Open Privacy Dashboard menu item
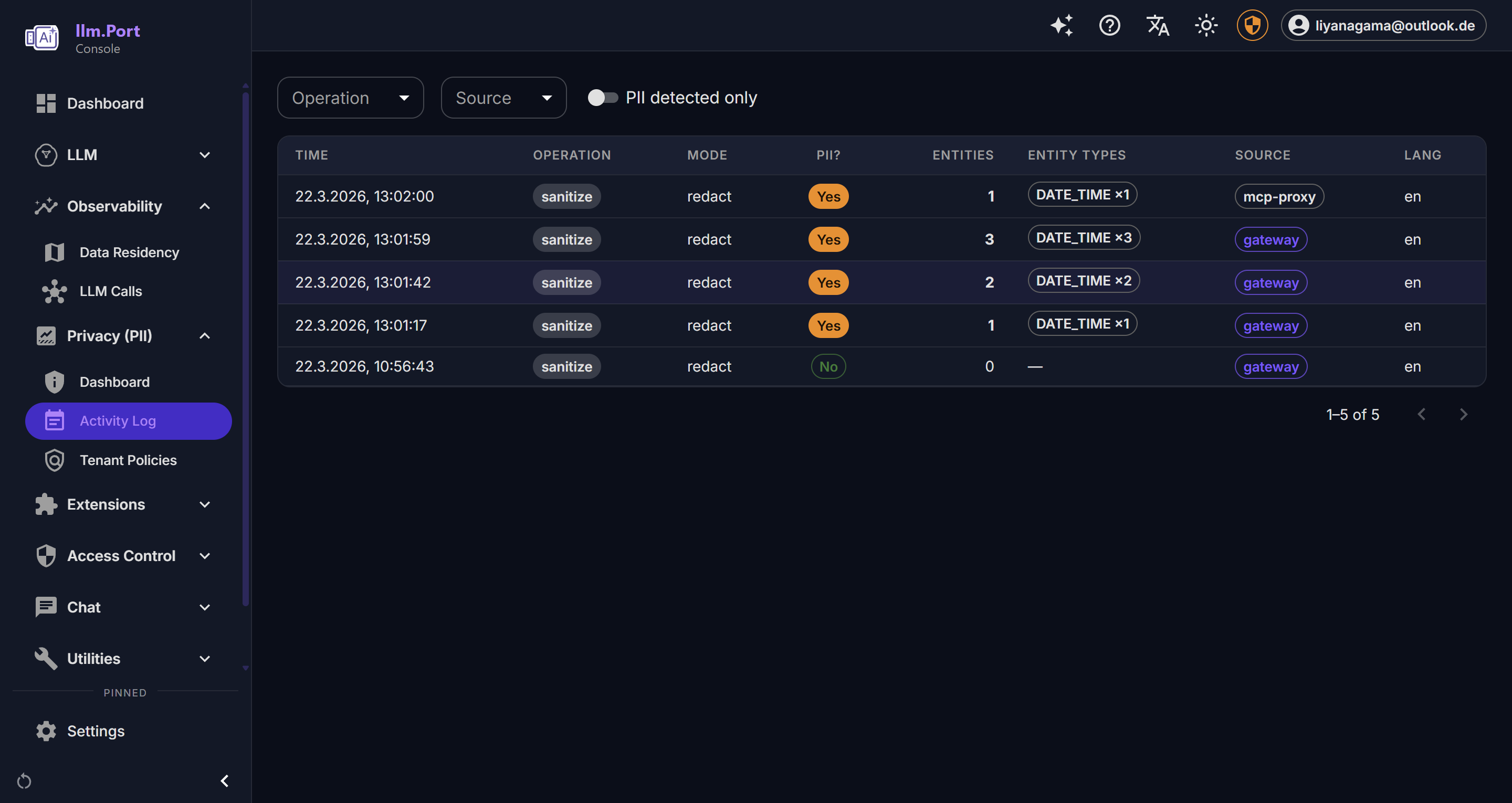The width and height of the screenshot is (1512, 803). [x=129, y=382]
